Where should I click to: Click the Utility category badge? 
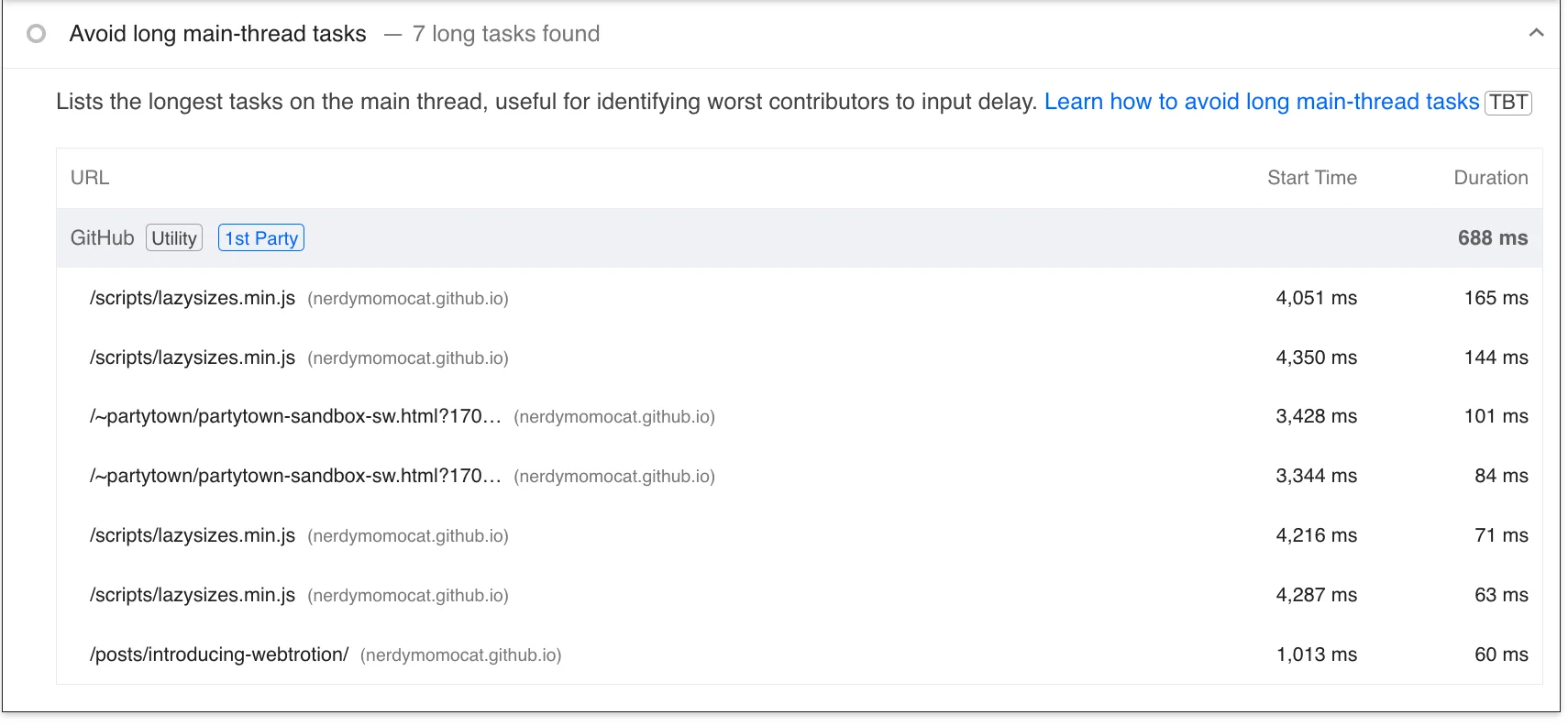(x=174, y=238)
